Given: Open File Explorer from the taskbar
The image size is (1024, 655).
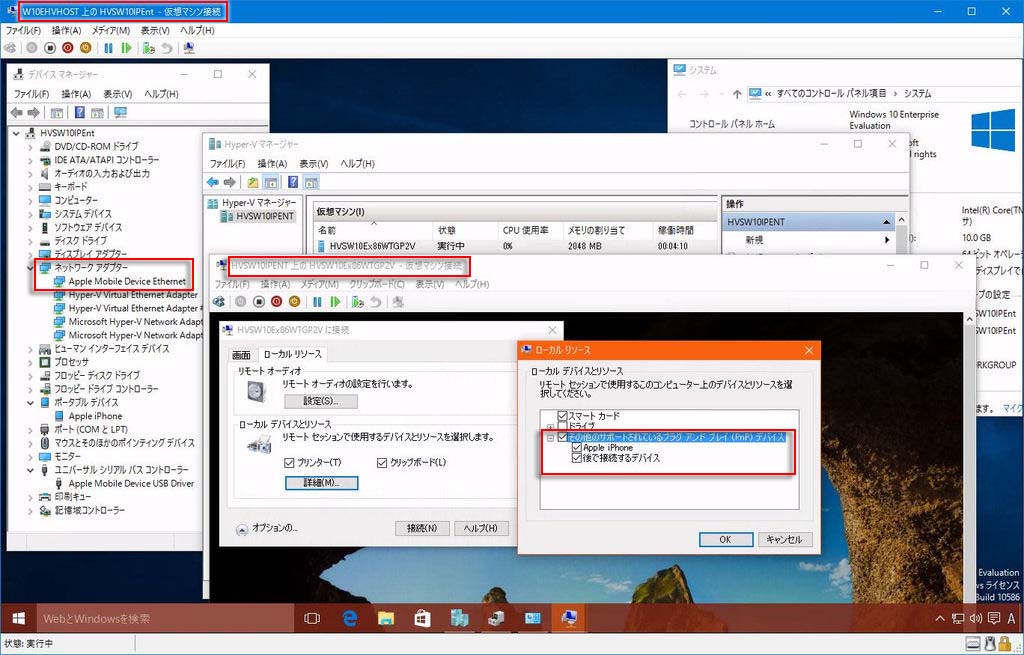Looking at the screenshot, I should (x=386, y=618).
